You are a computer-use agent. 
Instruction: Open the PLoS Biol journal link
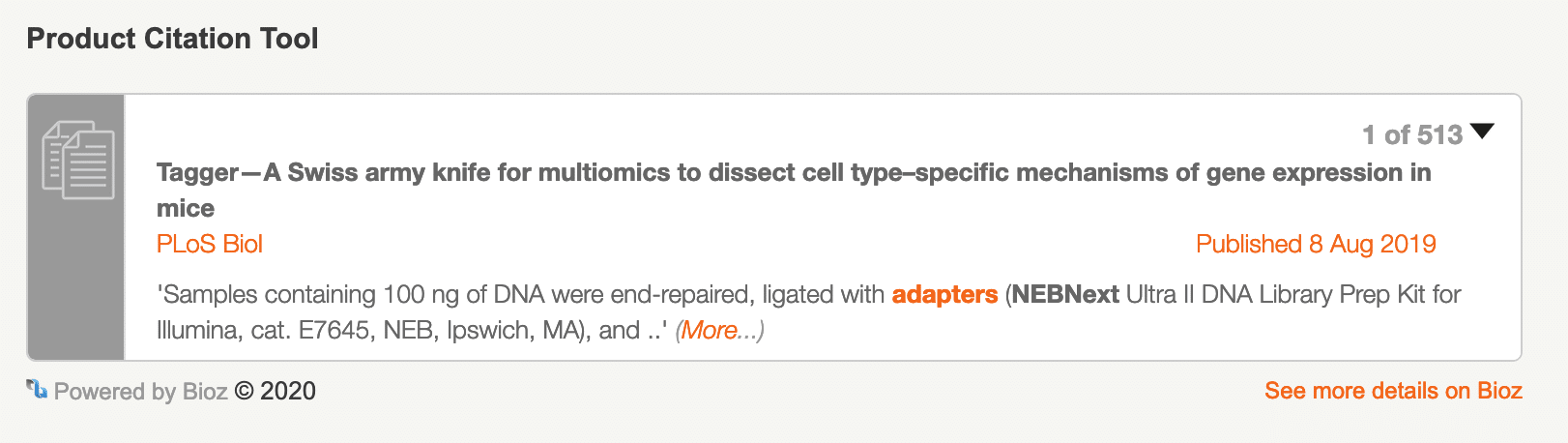(210, 244)
